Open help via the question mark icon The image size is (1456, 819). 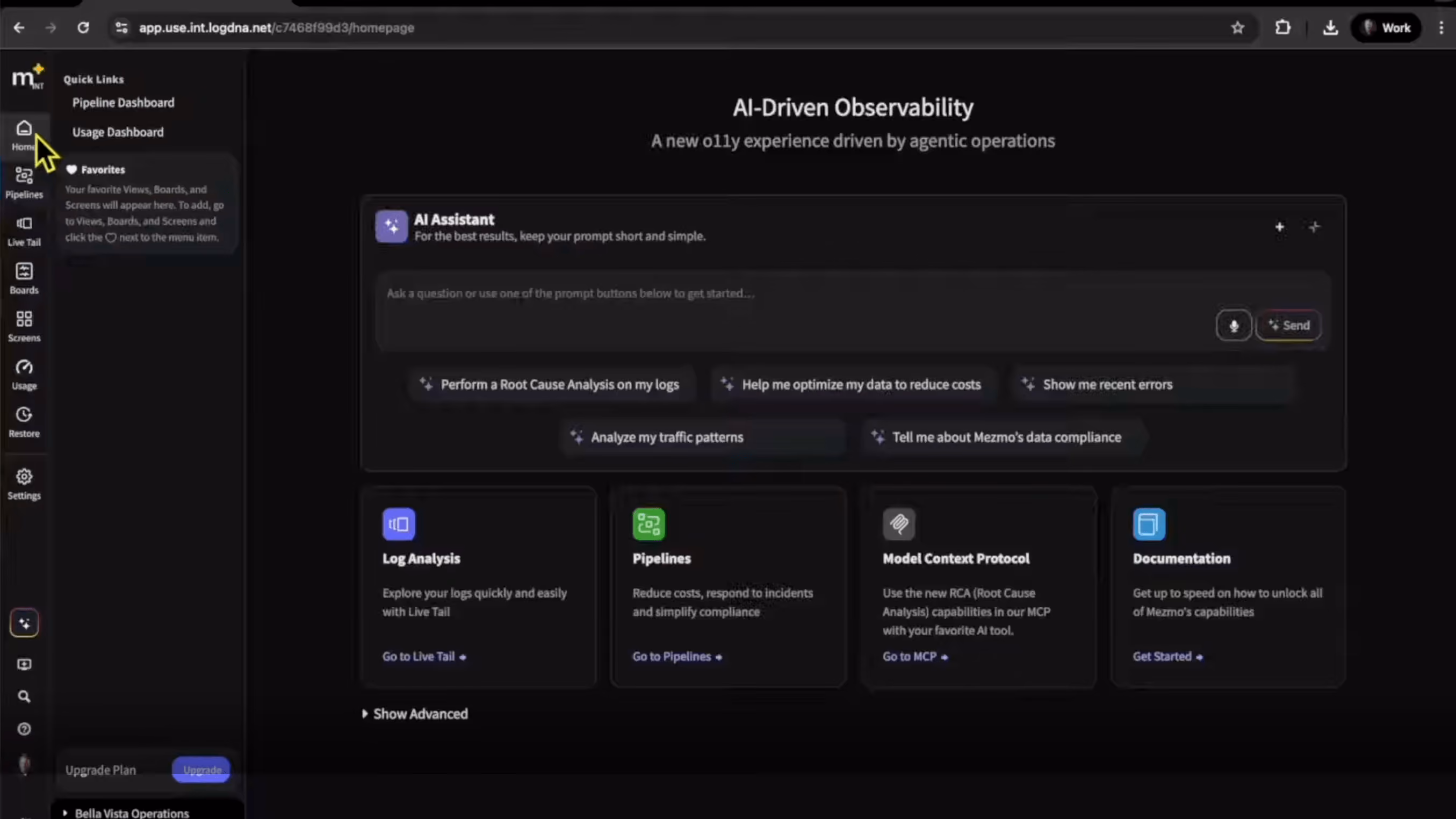[24, 729]
